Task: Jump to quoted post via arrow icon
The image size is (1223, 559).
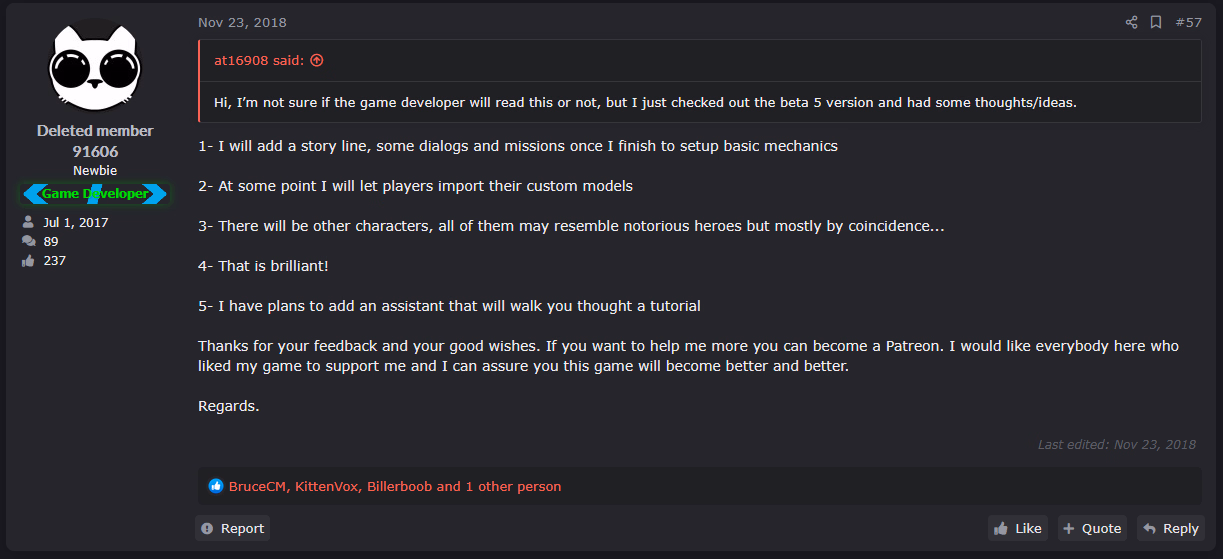Action: click(317, 60)
